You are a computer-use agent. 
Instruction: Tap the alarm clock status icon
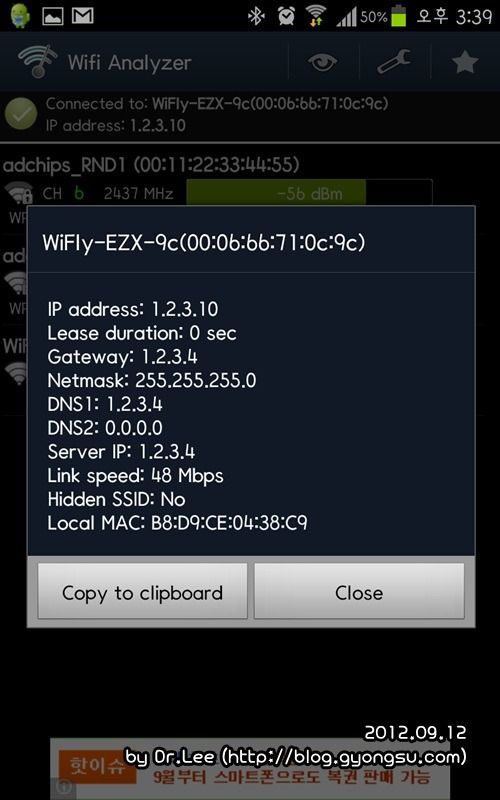[x=286, y=17]
